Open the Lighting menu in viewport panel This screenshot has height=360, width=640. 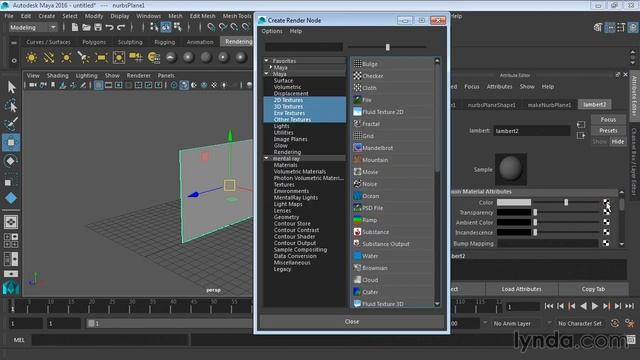tap(87, 76)
